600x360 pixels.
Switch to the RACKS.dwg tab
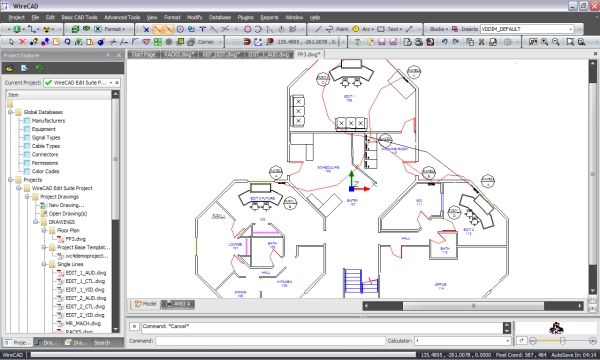(x=179, y=54)
